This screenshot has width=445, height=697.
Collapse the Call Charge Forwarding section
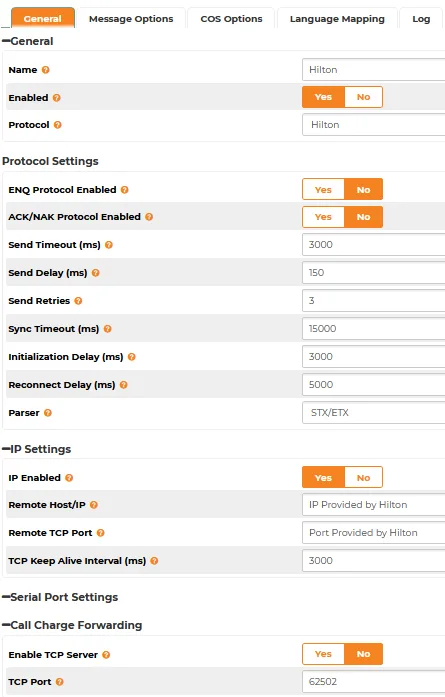6,625
